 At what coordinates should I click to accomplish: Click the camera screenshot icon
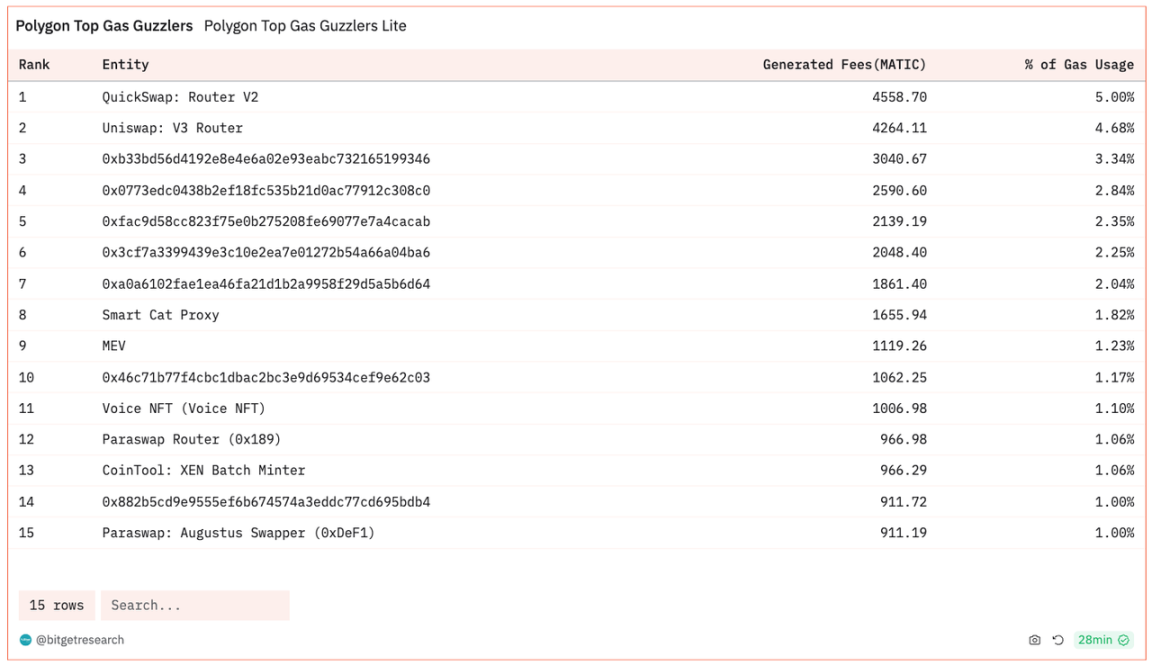coord(1034,640)
